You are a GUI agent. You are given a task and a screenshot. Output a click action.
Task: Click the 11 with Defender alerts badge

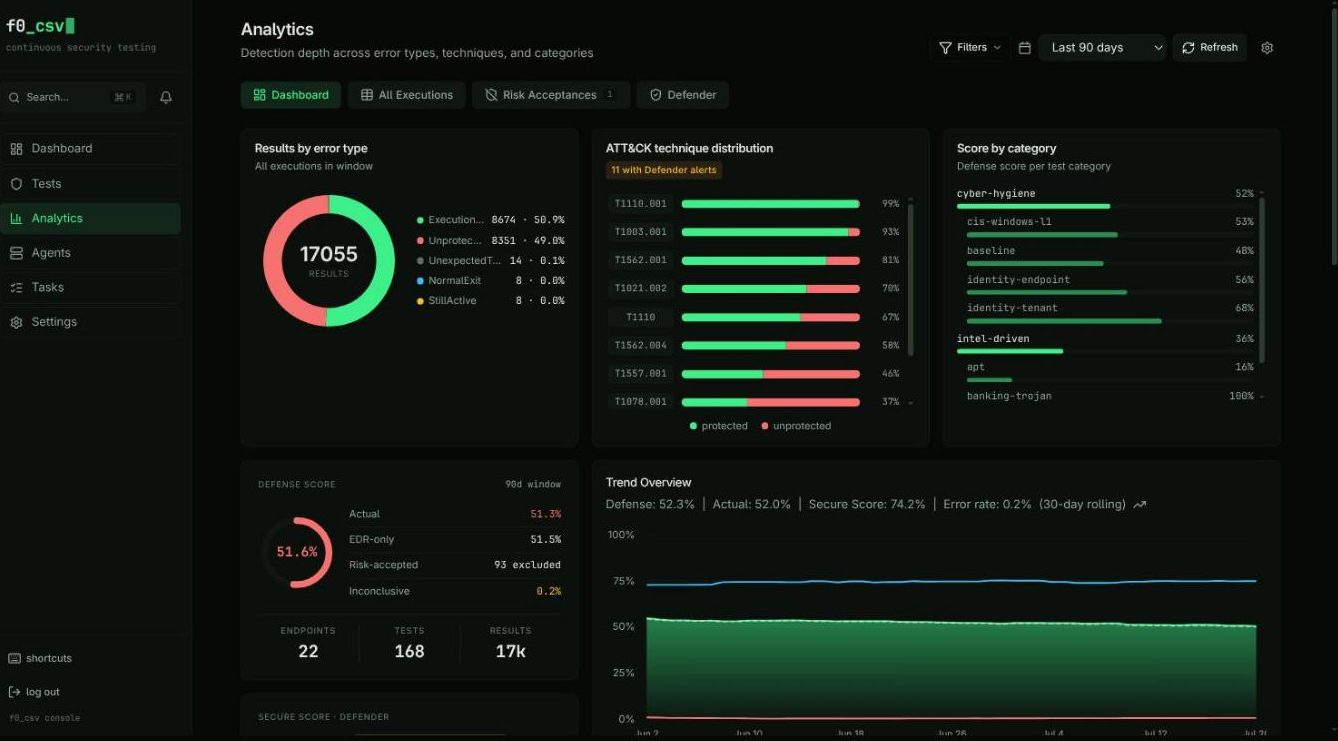tap(664, 170)
